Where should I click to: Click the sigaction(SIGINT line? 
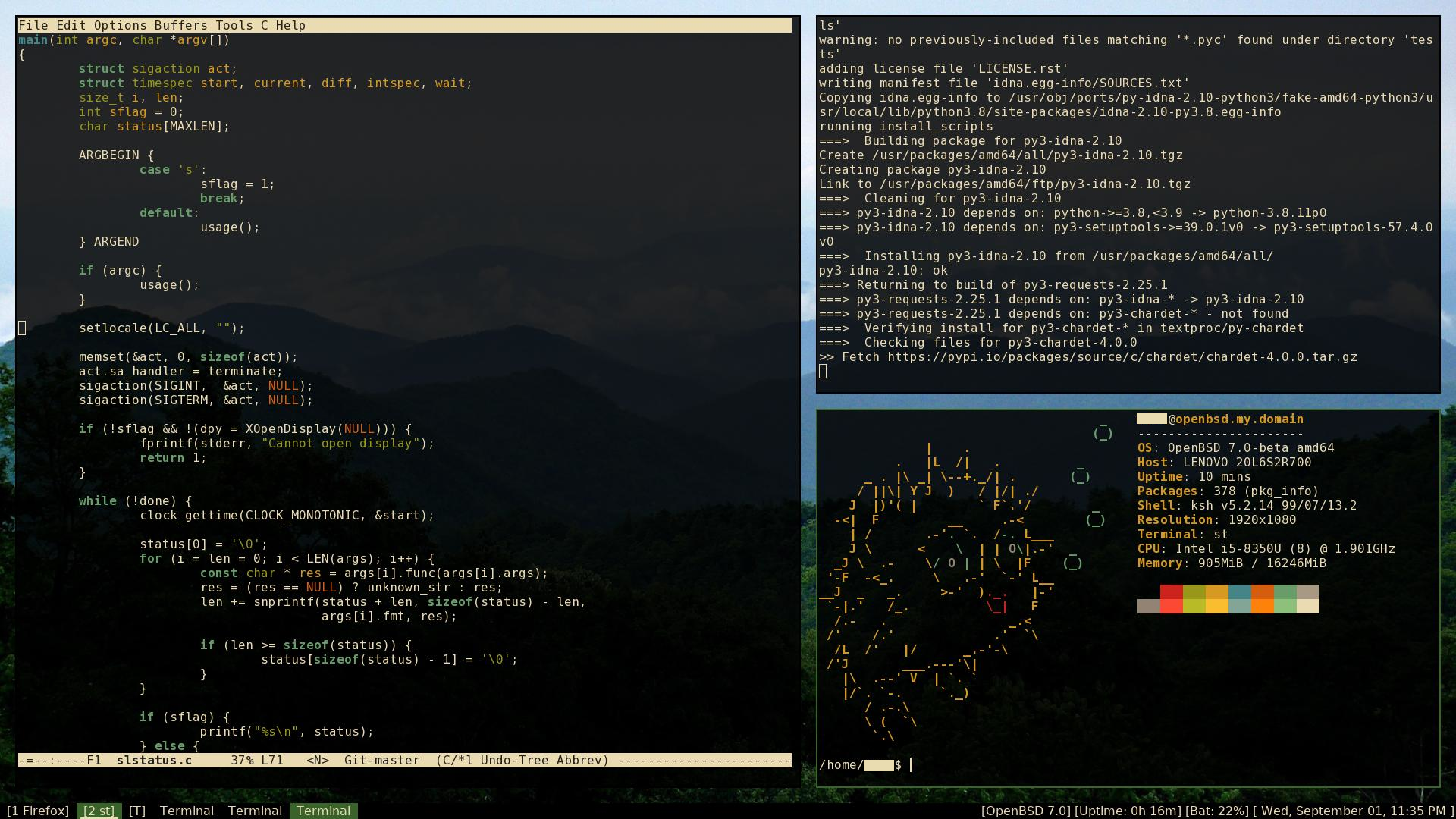tap(196, 385)
